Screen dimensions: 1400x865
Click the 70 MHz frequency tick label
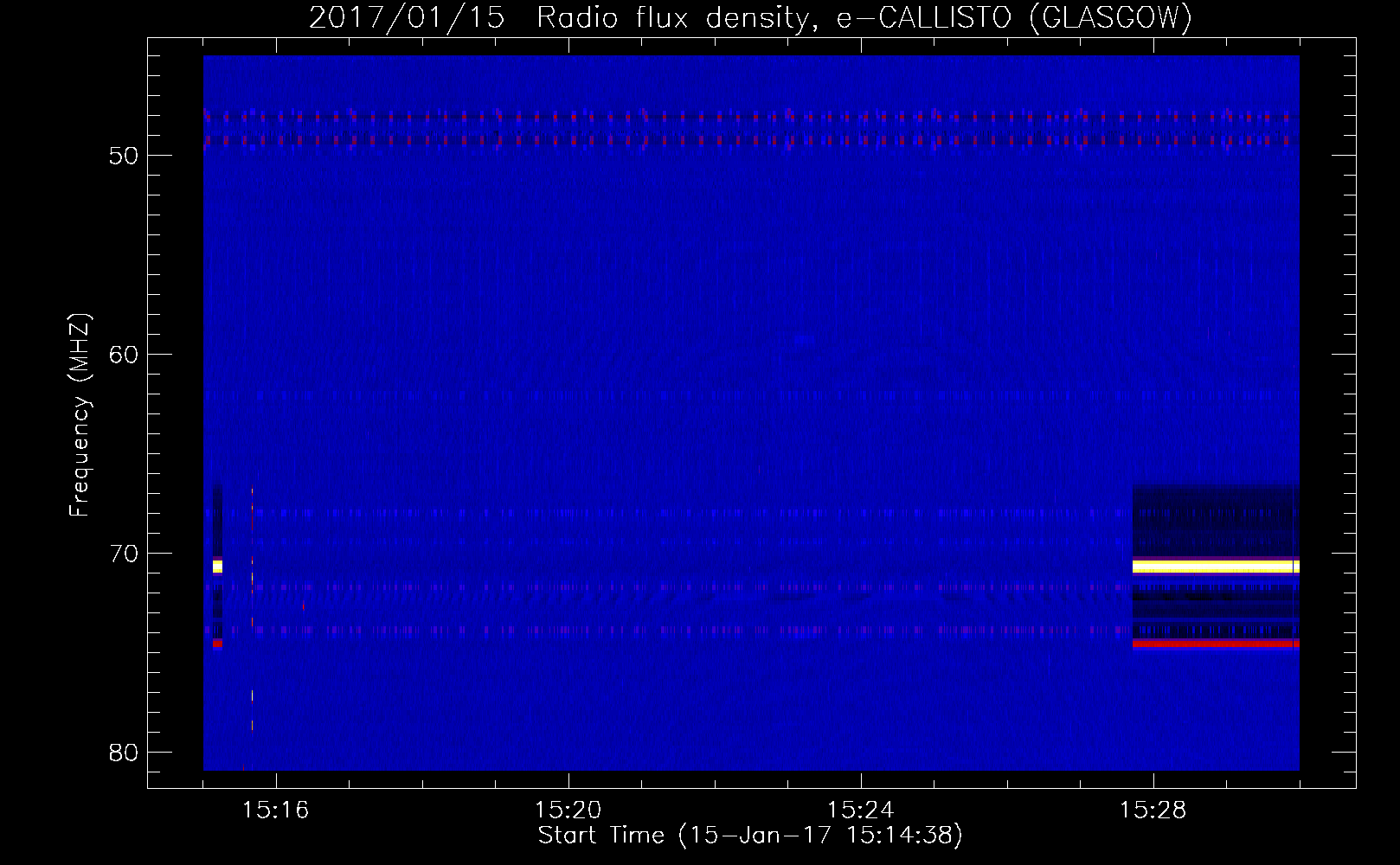[124, 554]
